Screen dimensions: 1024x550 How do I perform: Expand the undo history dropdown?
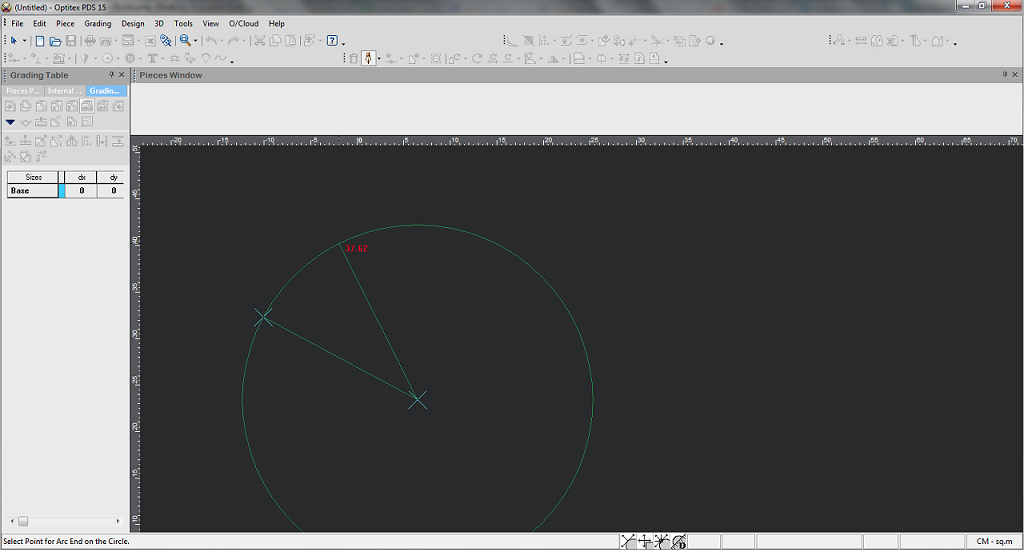(x=221, y=40)
